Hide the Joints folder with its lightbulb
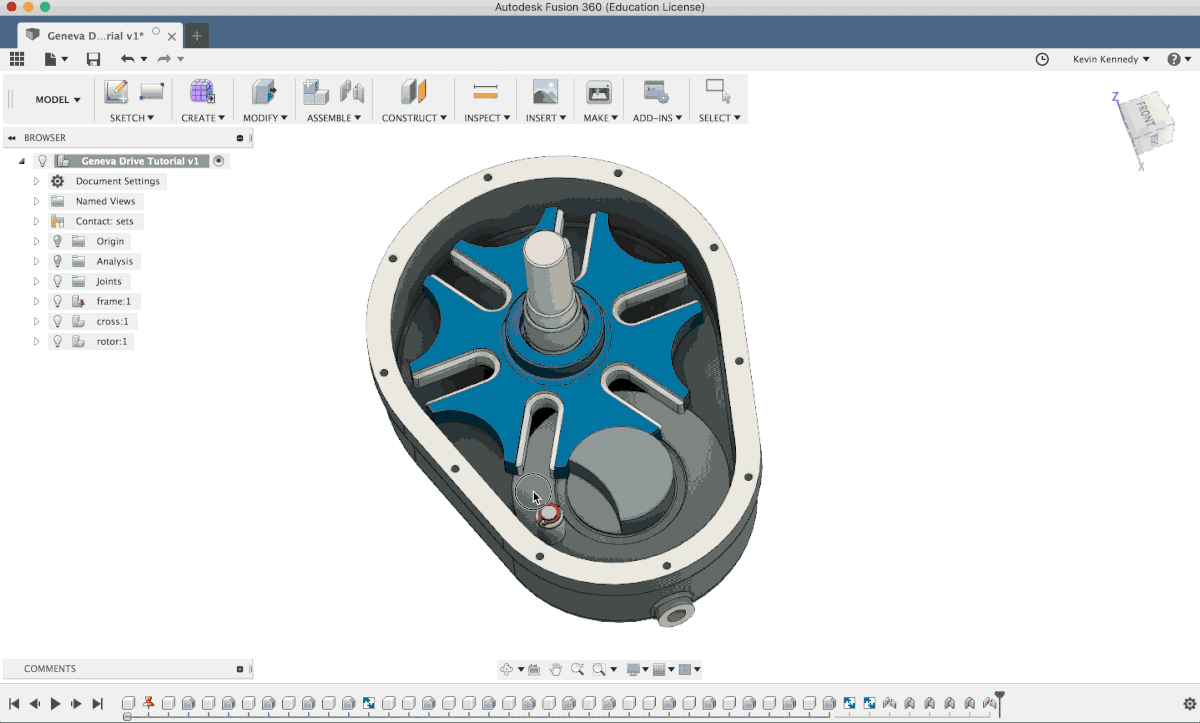This screenshot has width=1200, height=723. click(x=57, y=281)
